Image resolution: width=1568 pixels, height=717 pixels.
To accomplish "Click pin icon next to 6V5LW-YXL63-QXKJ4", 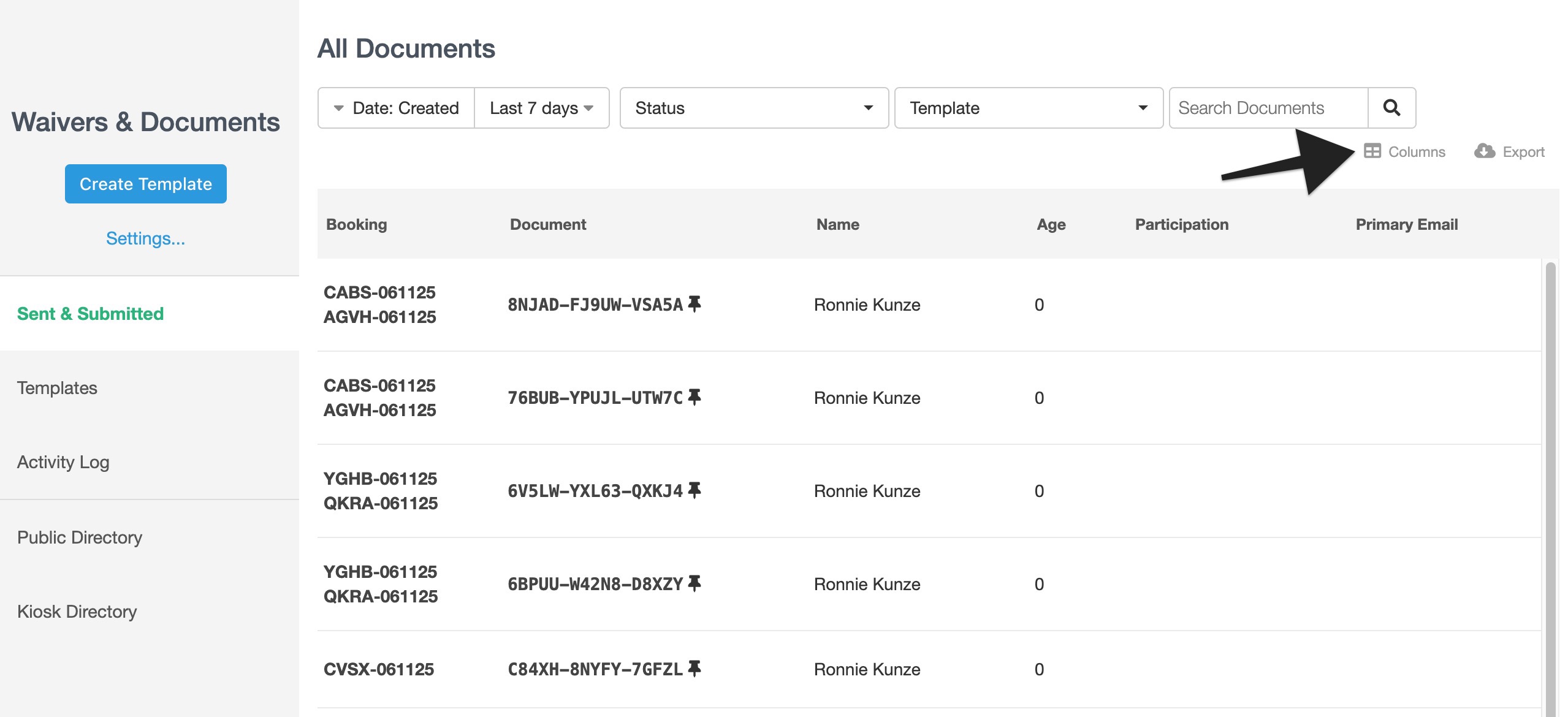I will (x=694, y=490).
